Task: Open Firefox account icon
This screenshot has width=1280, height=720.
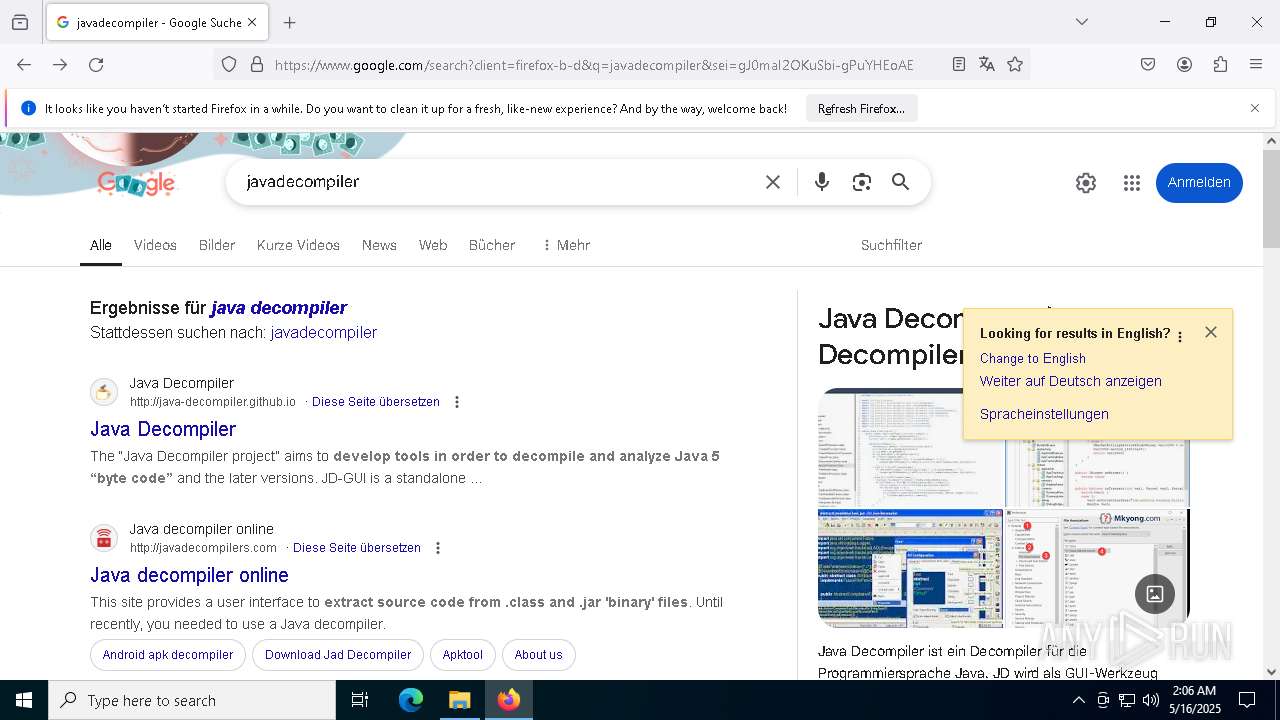Action: click(1184, 64)
